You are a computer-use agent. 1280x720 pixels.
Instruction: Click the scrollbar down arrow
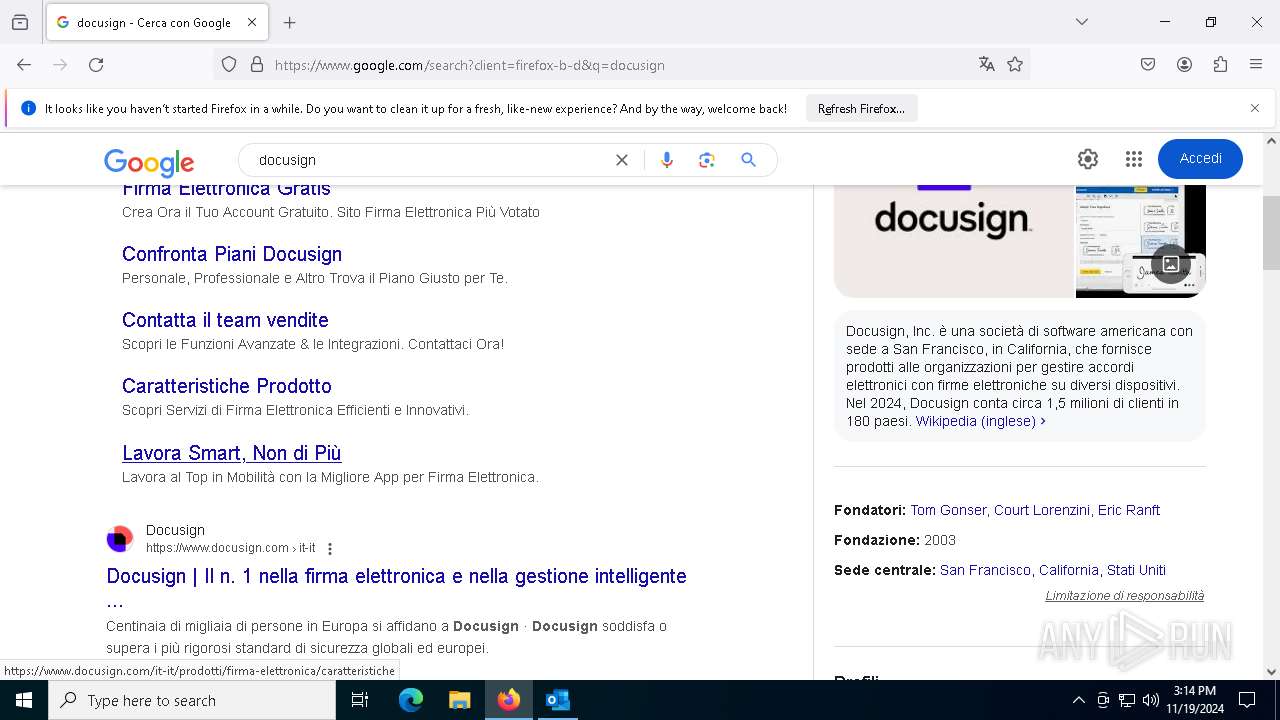[x=1271, y=672]
